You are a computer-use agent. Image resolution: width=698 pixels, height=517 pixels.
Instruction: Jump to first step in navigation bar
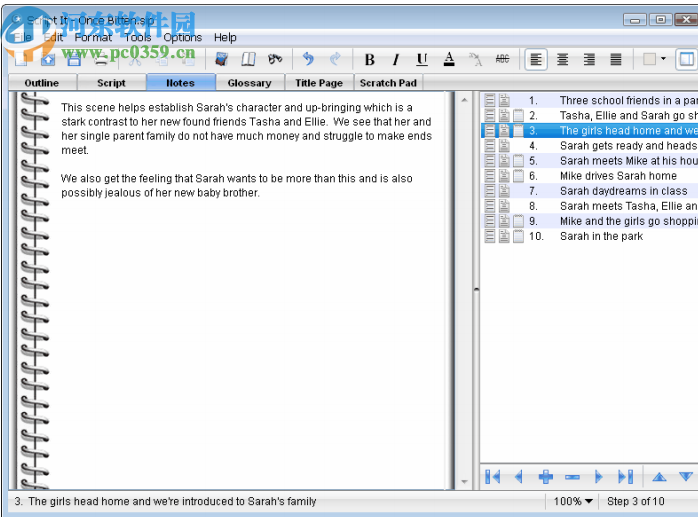coord(492,477)
